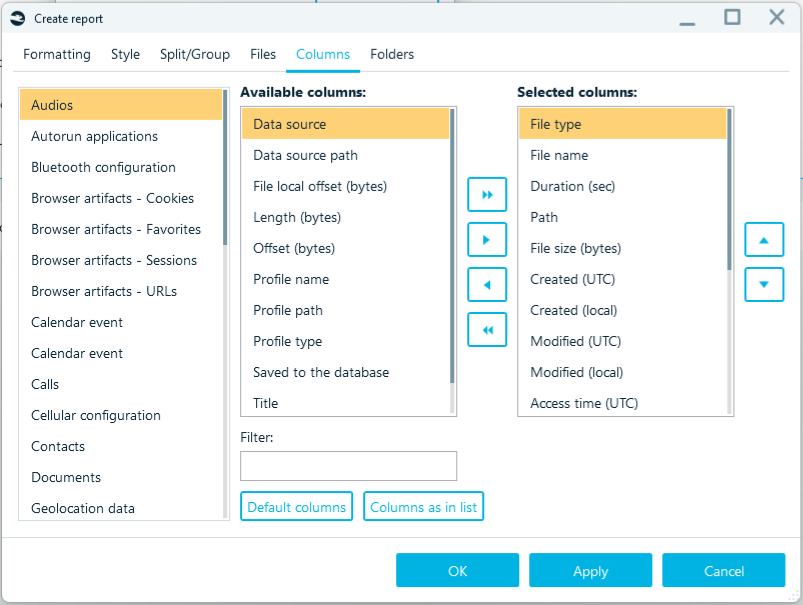Click Columns as in list button
The height and width of the screenshot is (605, 803).
424,507
